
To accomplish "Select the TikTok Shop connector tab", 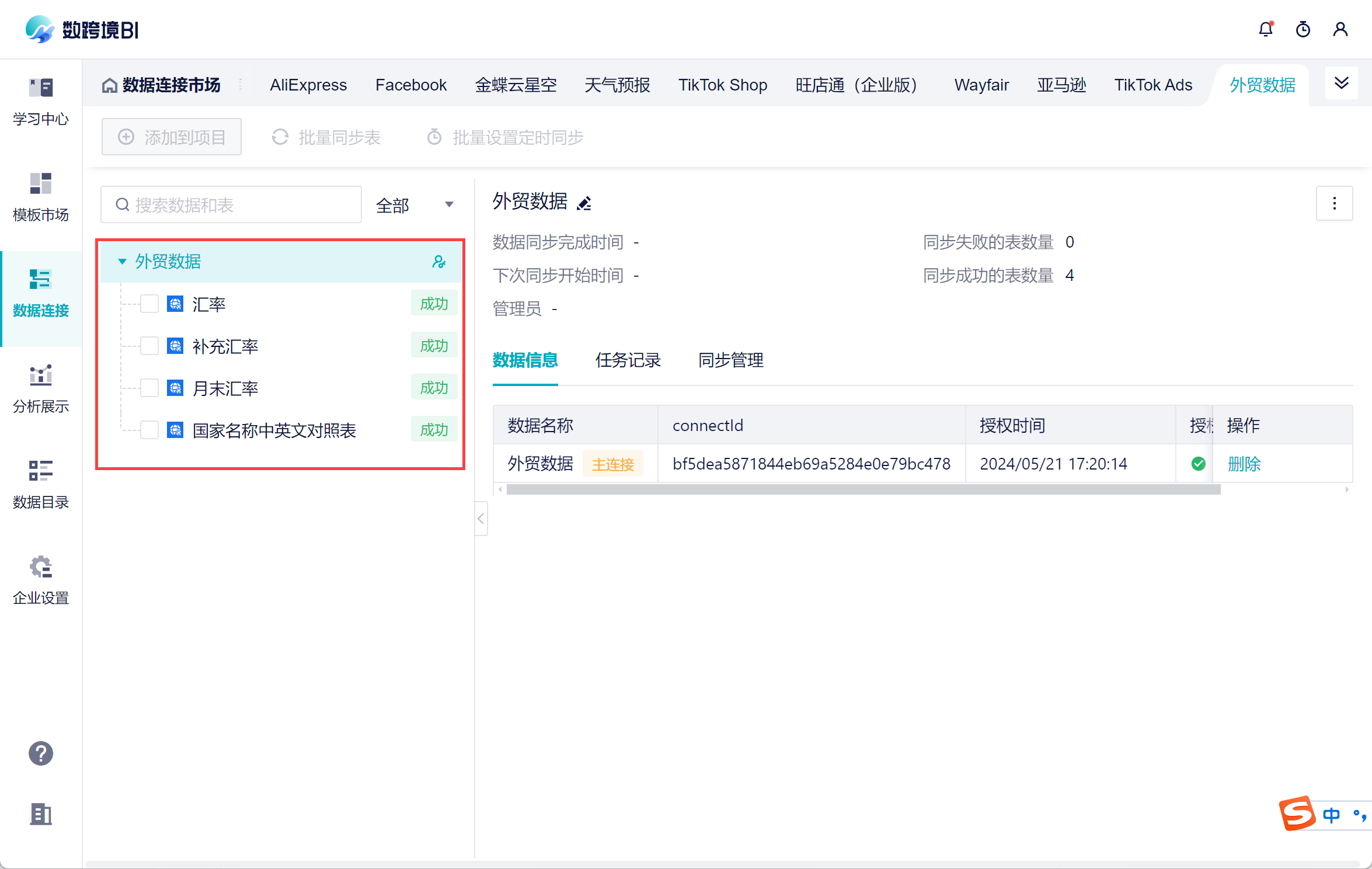I will (722, 85).
